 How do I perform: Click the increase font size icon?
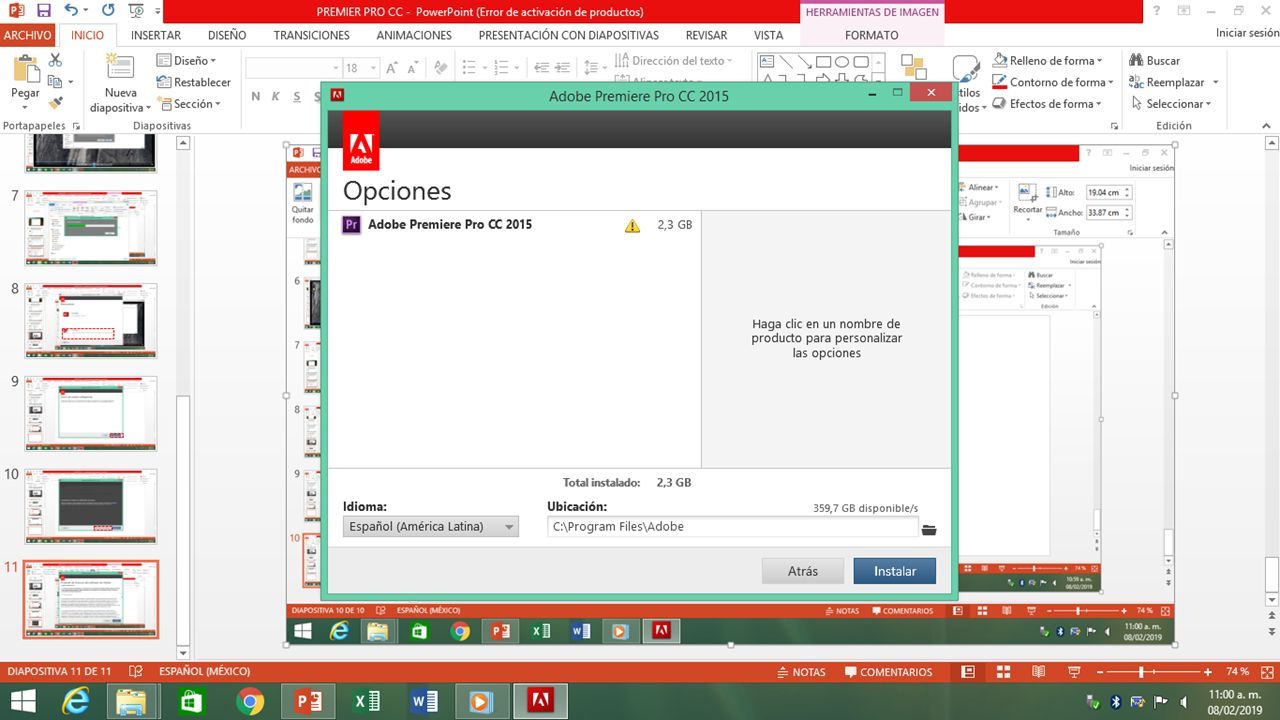pyautogui.click(x=393, y=68)
